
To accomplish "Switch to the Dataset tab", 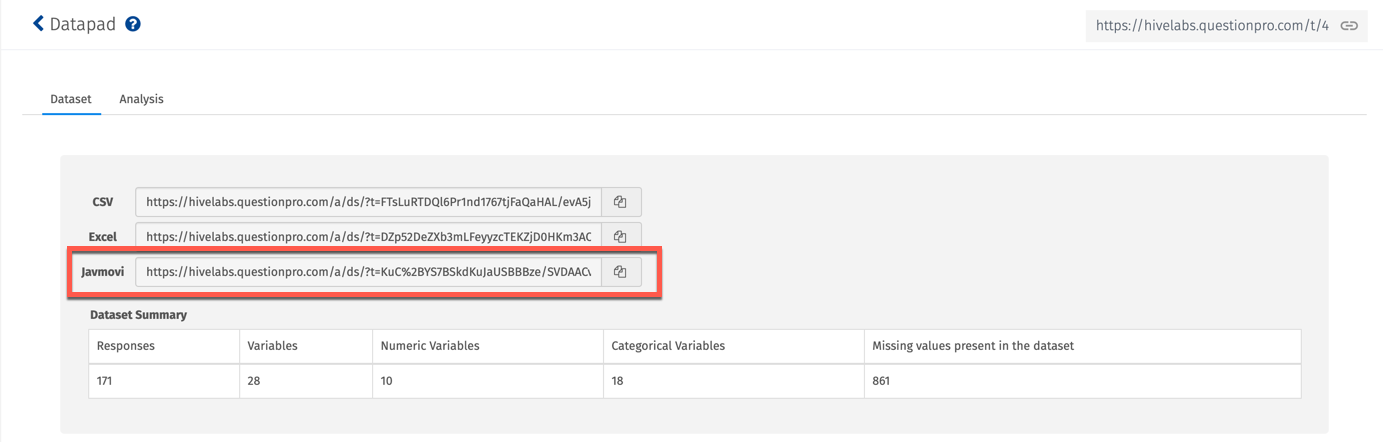I will [x=71, y=99].
